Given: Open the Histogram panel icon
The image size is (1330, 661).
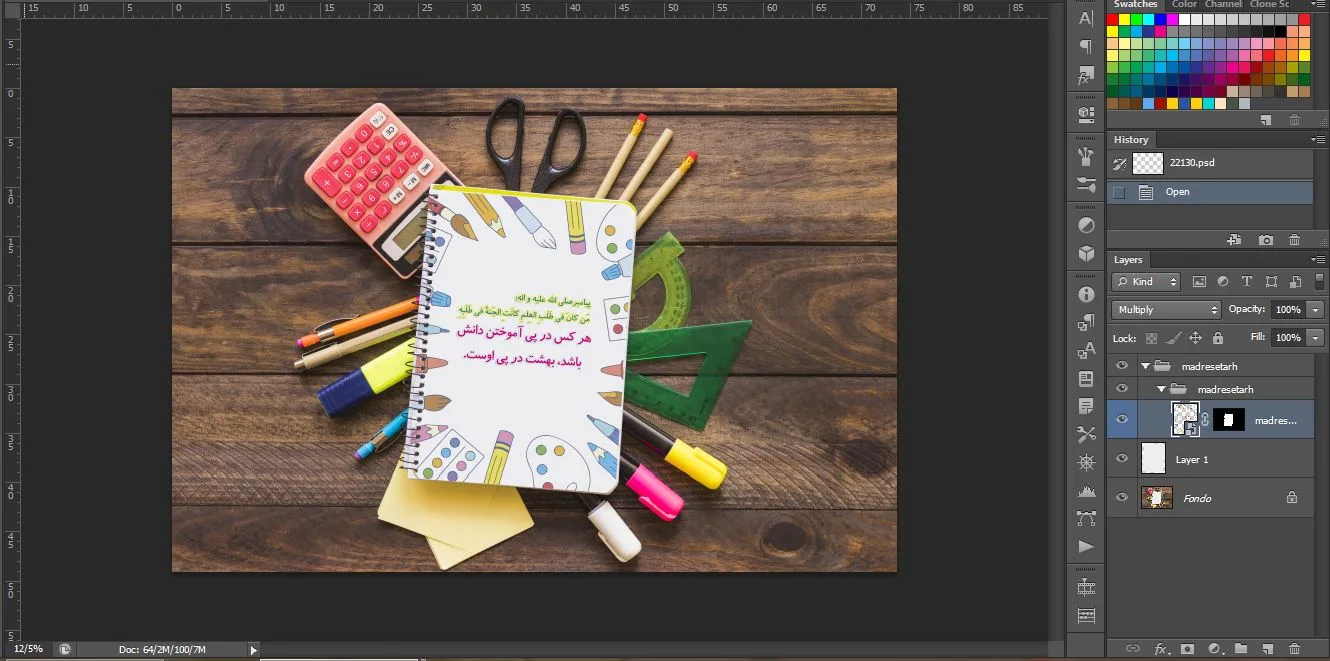Looking at the screenshot, I should (x=1086, y=491).
